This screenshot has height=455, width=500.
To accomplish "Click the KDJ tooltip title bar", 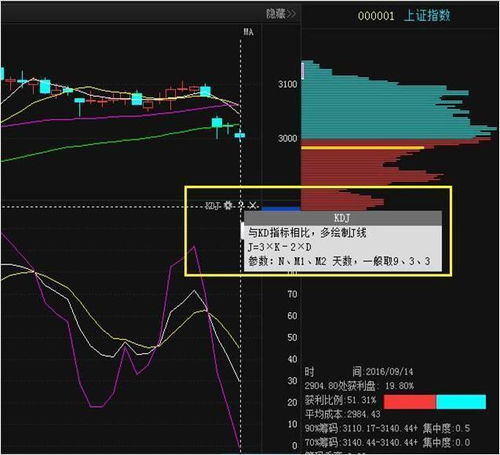I will (343, 218).
